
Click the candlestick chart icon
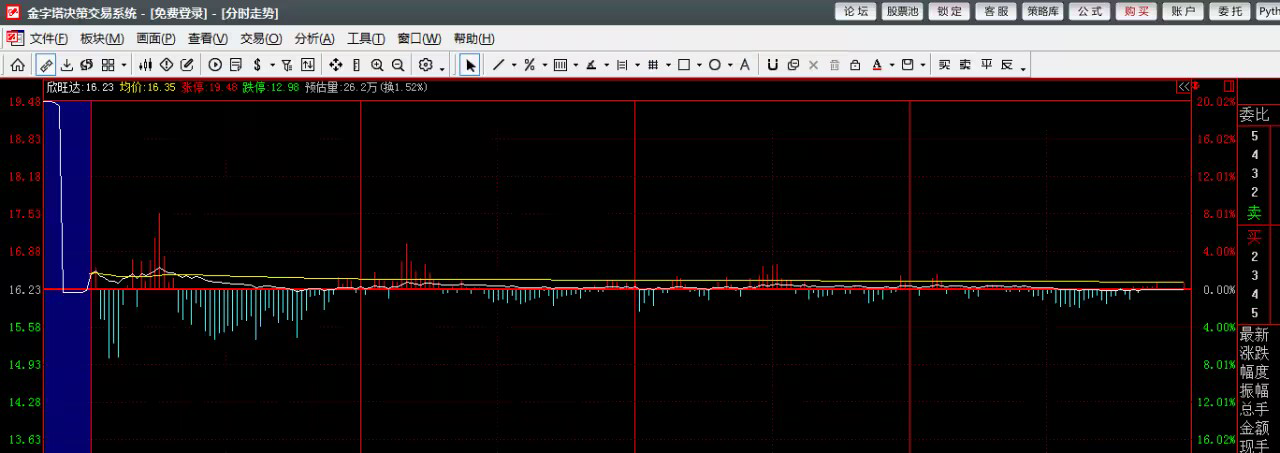146,65
